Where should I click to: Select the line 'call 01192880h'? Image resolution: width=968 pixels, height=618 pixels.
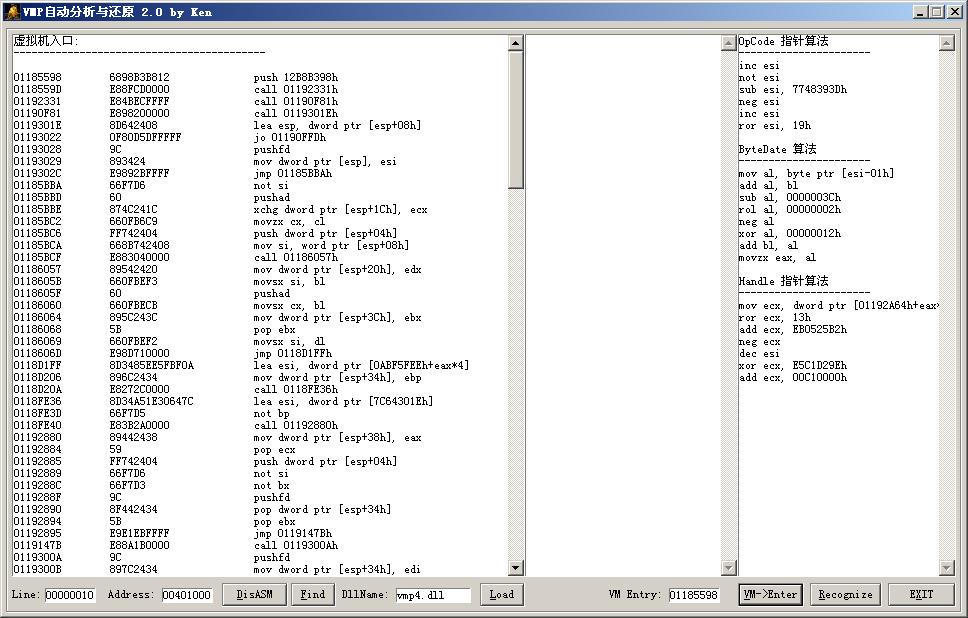pos(296,425)
